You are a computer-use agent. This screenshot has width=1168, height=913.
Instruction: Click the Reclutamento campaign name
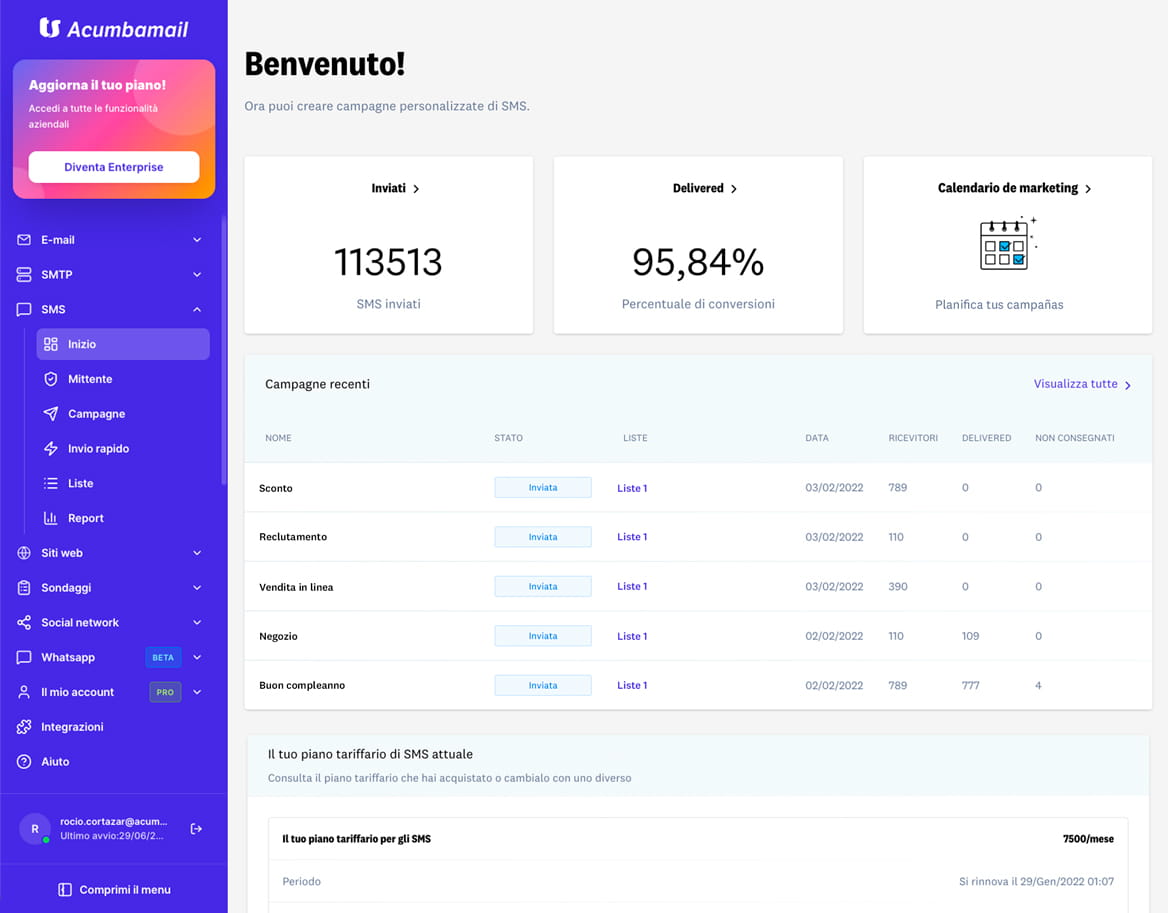[x=293, y=537]
